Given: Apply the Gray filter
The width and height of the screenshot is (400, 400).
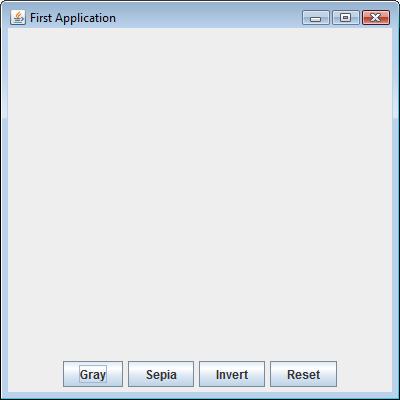Looking at the screenshot, I should point(93,374).
